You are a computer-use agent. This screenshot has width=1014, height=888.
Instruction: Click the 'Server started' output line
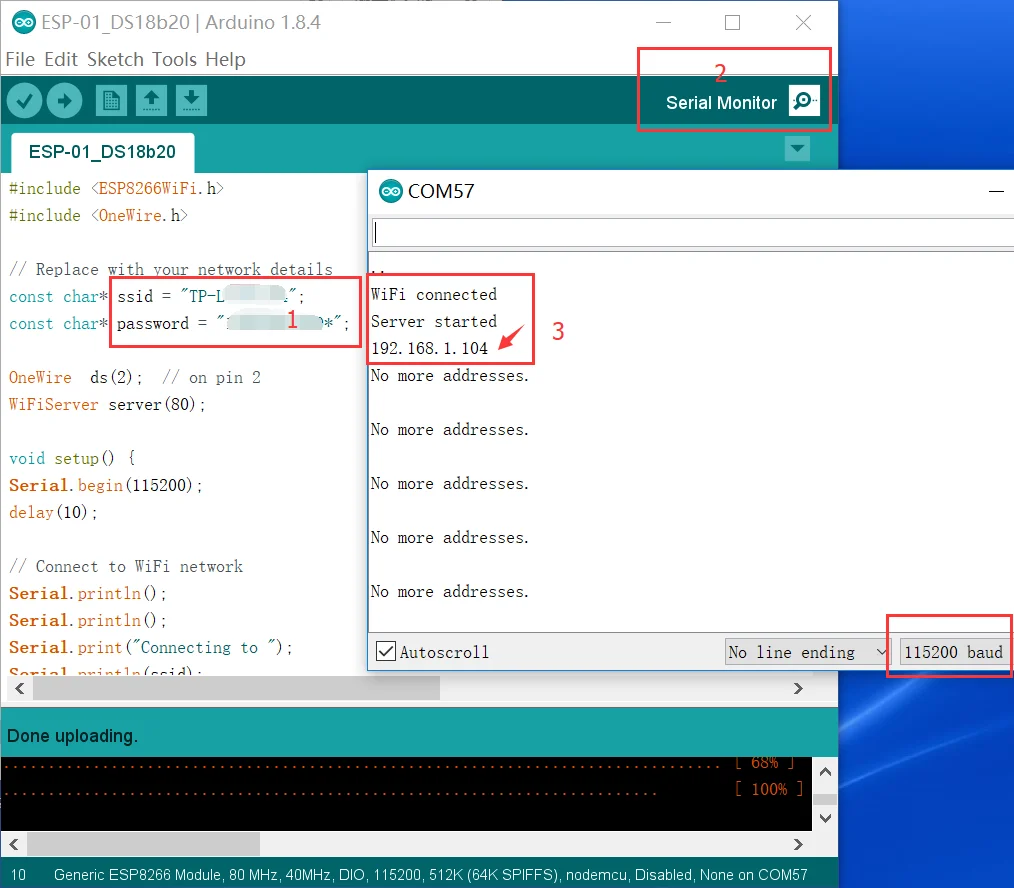pos(434,321)
